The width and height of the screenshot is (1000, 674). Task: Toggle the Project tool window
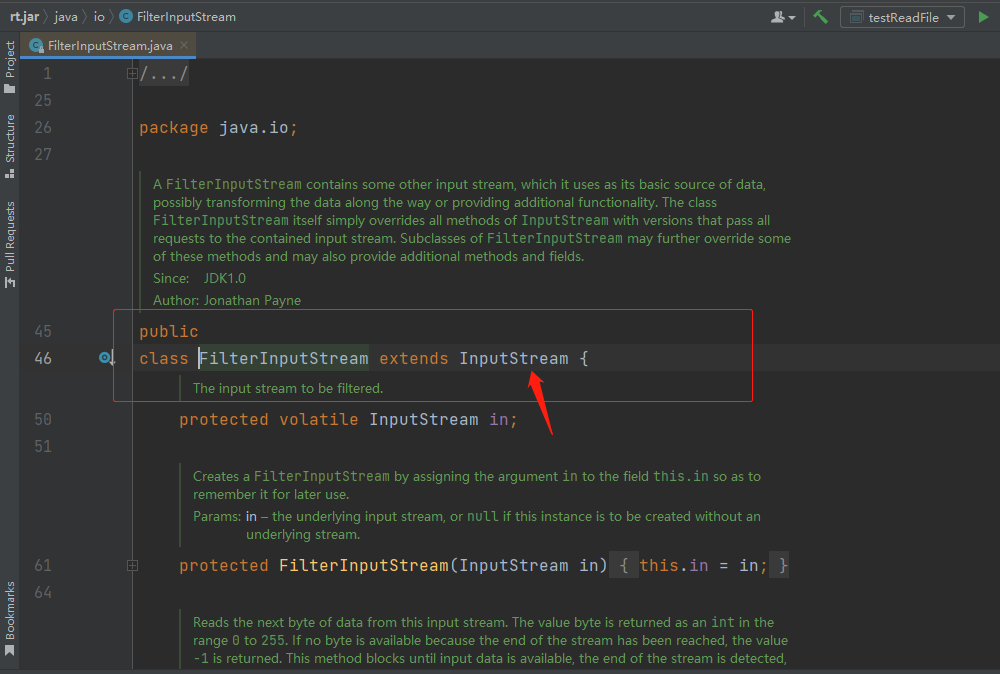point(10,62)
